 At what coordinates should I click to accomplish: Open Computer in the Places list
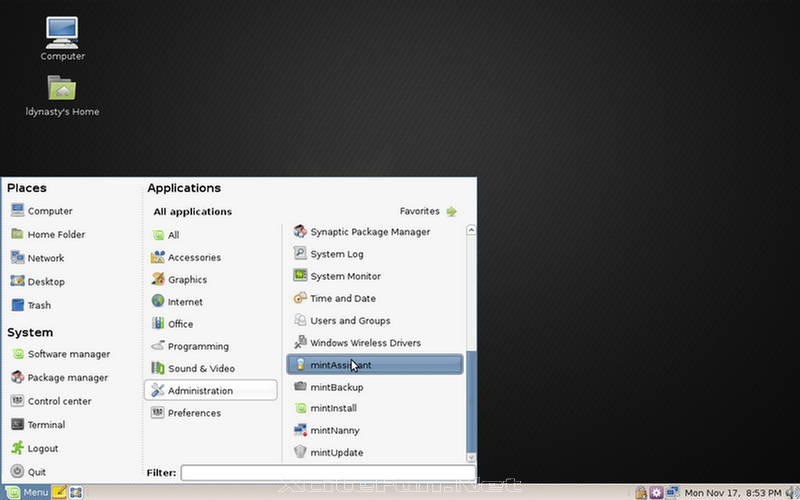coord(41,211)
